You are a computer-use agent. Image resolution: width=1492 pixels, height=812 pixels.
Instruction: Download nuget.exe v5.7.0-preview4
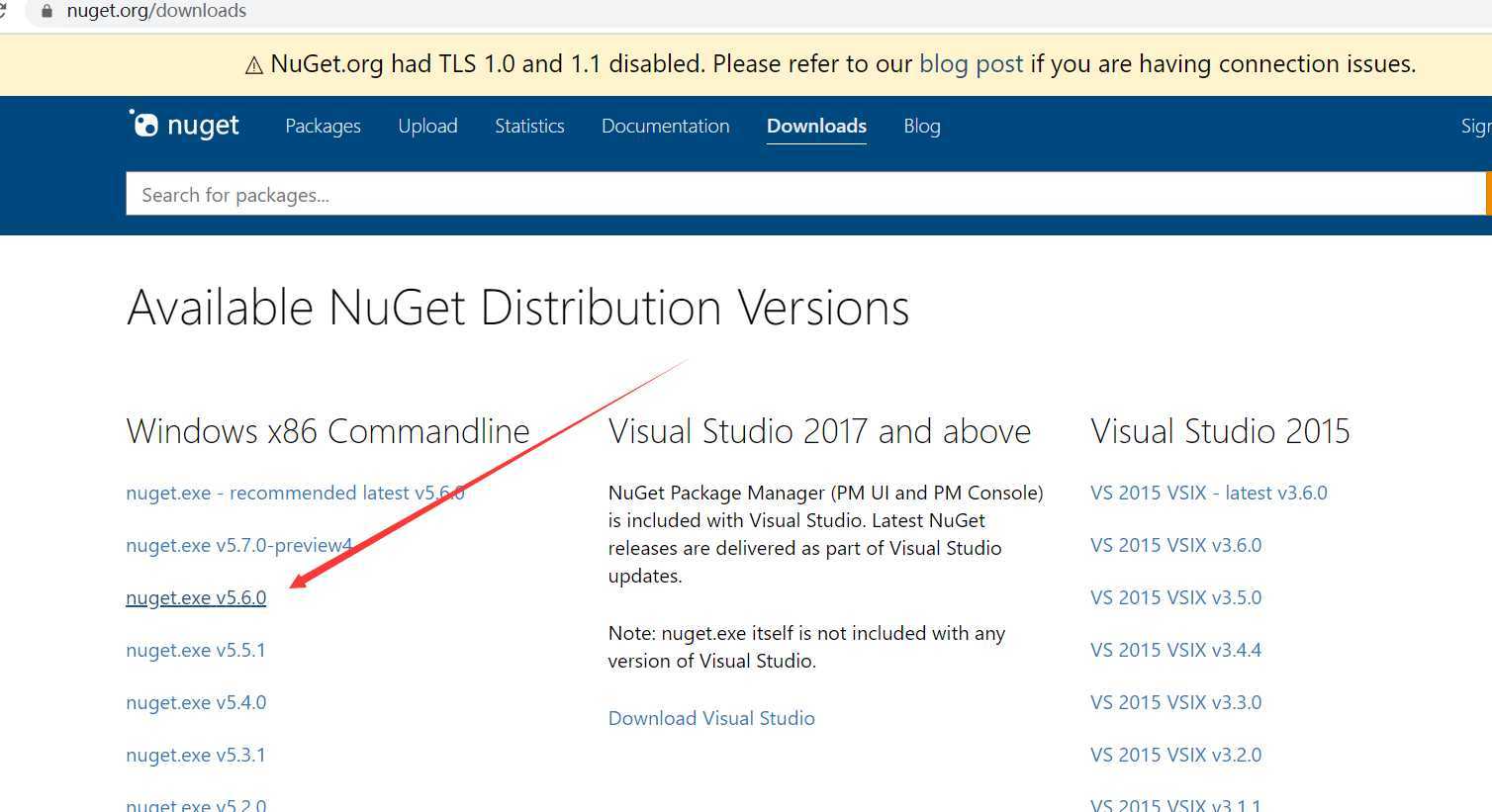coord(238,545)
